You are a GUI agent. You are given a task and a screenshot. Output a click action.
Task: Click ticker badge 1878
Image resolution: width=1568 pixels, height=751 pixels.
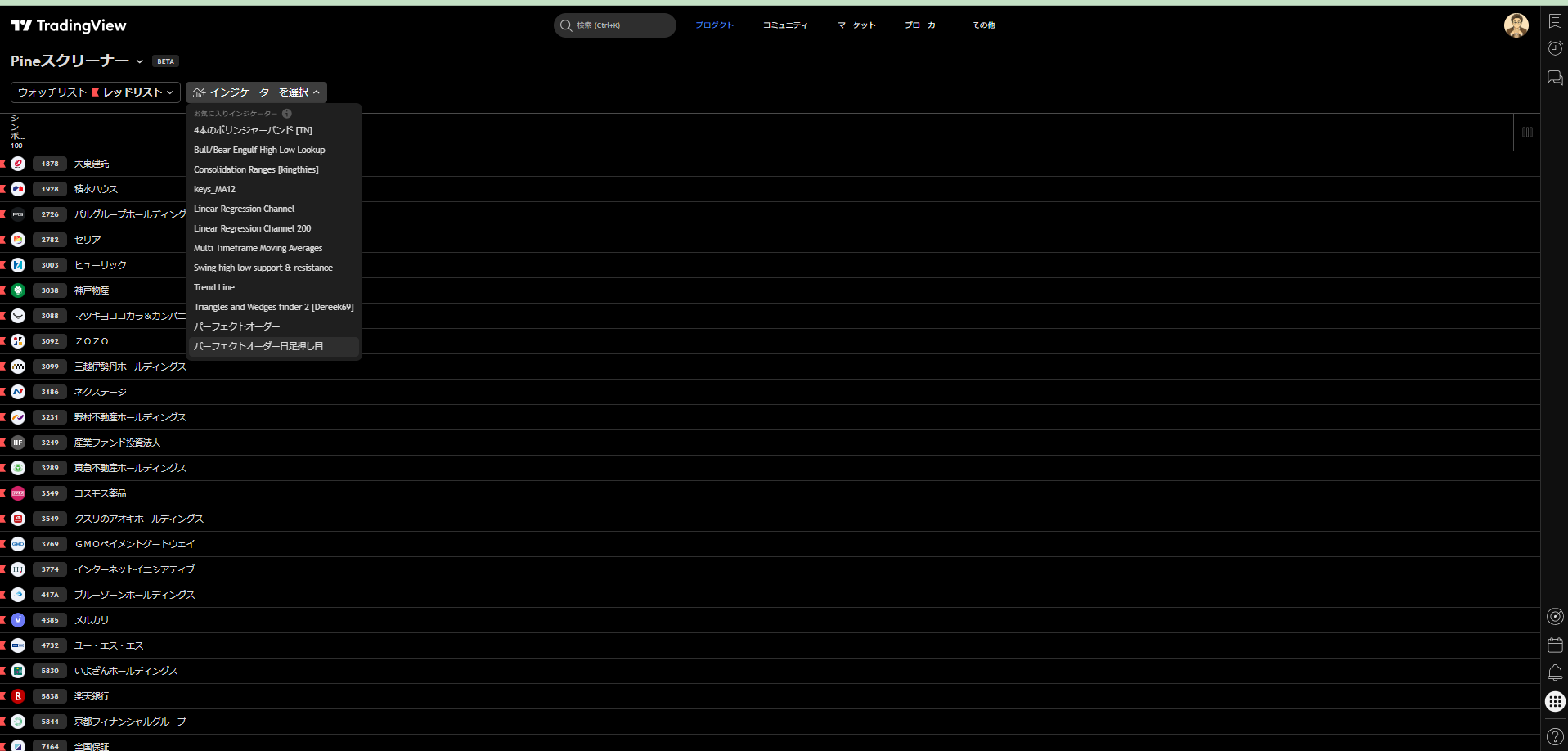click(x=50, y=164)
